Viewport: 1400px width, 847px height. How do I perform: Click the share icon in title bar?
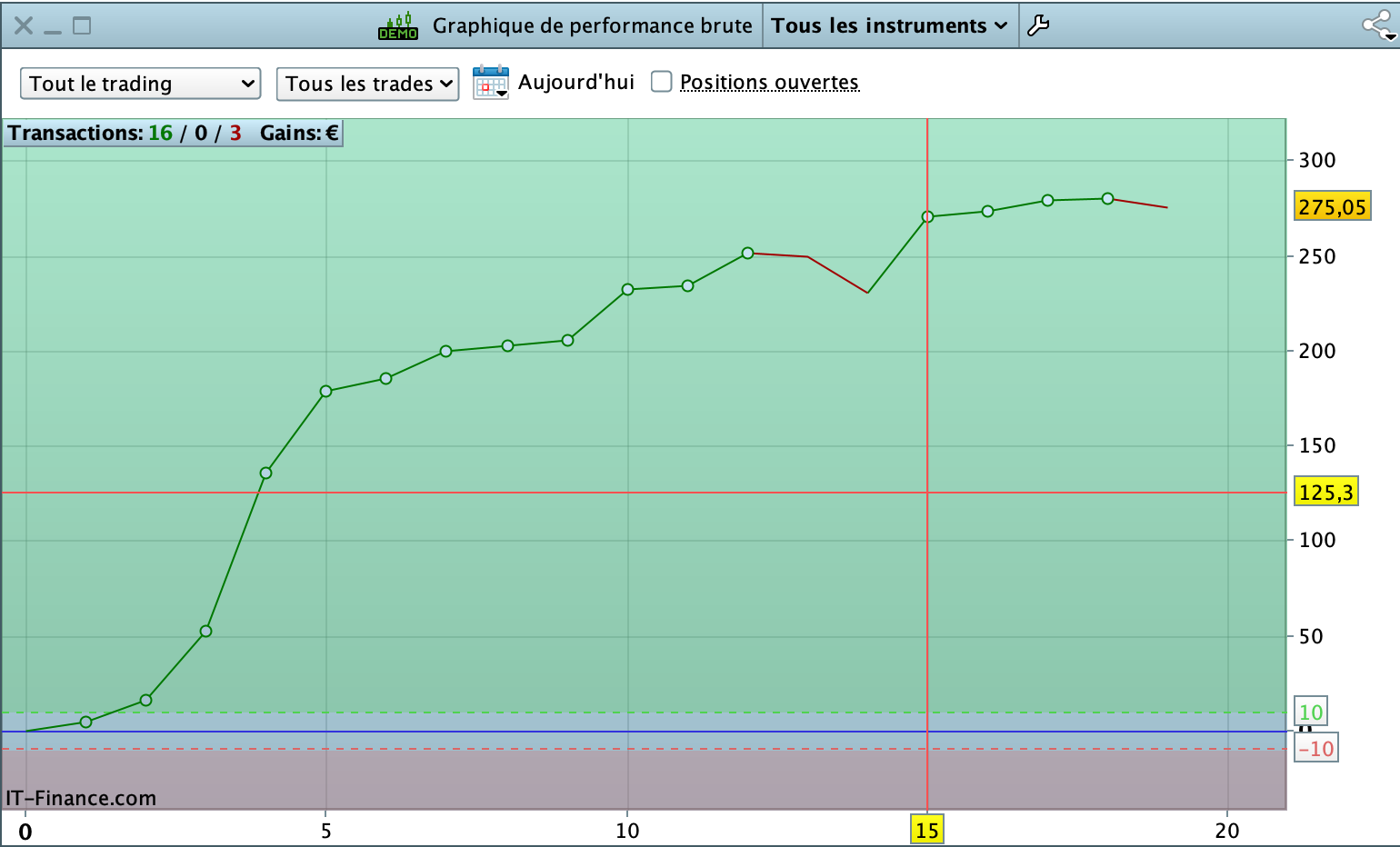pos(1379,25)
